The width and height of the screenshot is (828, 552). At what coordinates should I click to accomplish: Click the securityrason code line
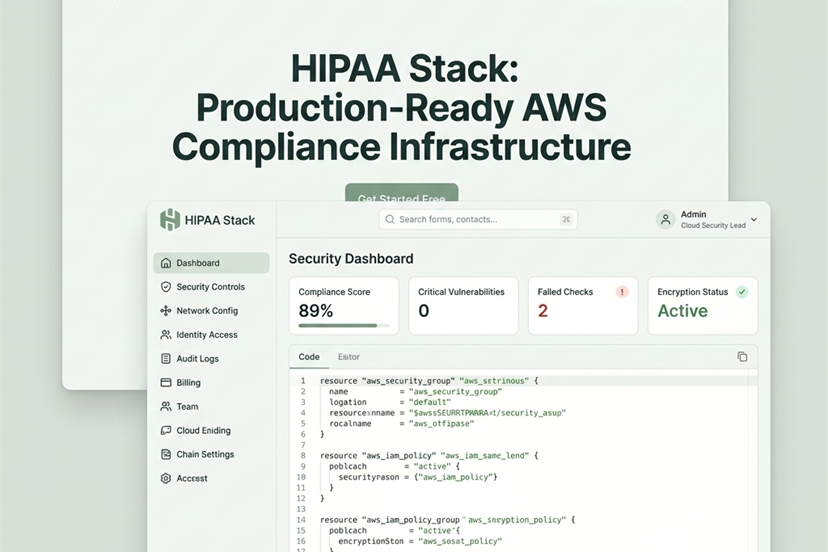point(418,477)
